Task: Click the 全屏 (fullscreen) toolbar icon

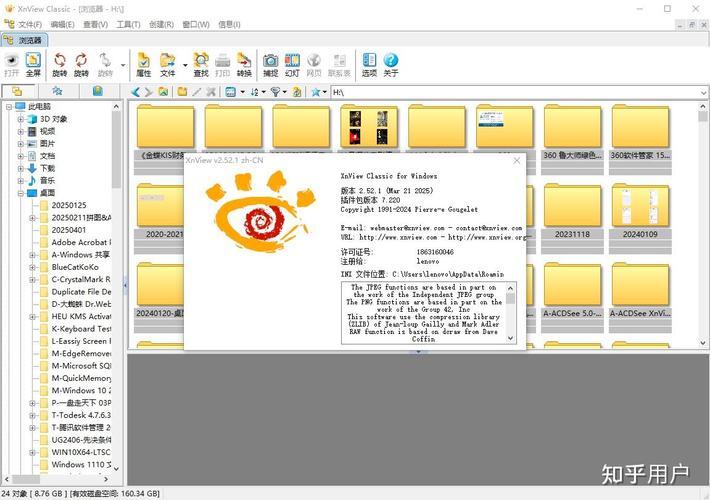Action: coord(33,64)
